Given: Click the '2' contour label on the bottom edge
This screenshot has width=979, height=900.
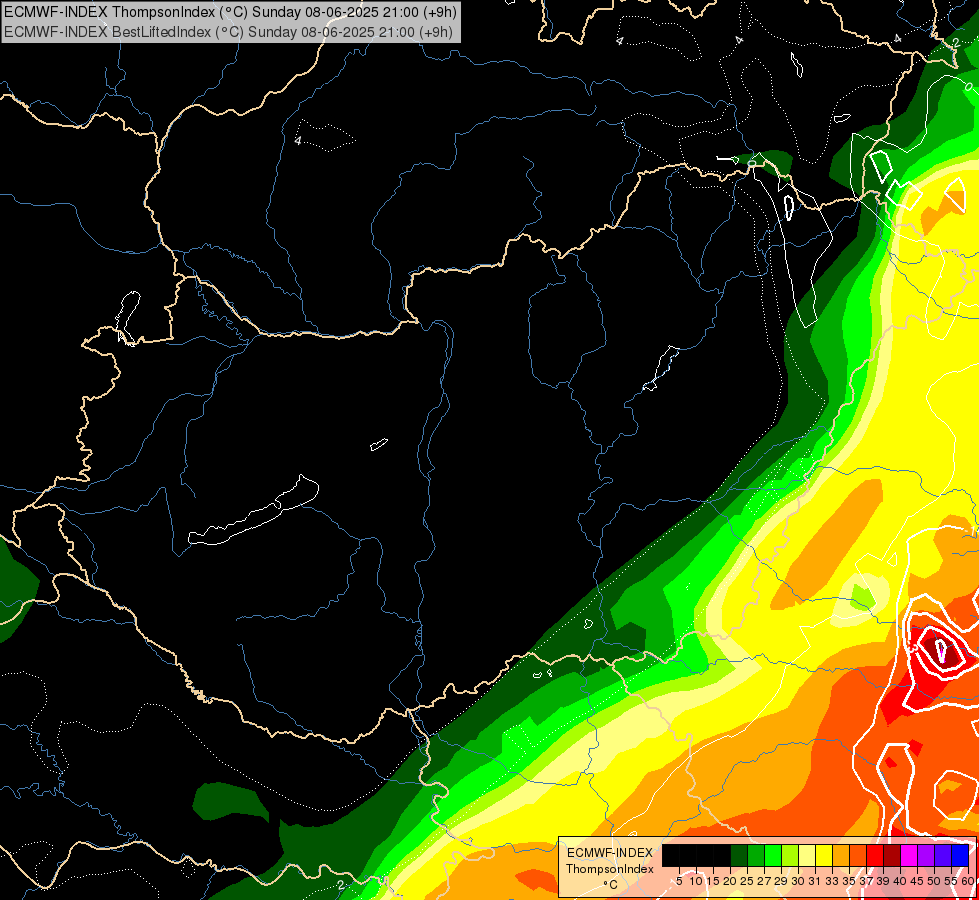Looking at the screenshot, I should (341, 885).
